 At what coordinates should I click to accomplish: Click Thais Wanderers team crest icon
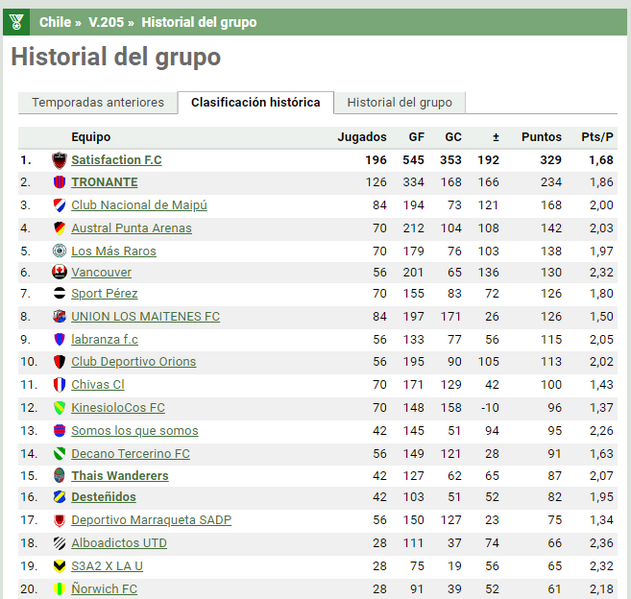[x=59, y=475]
